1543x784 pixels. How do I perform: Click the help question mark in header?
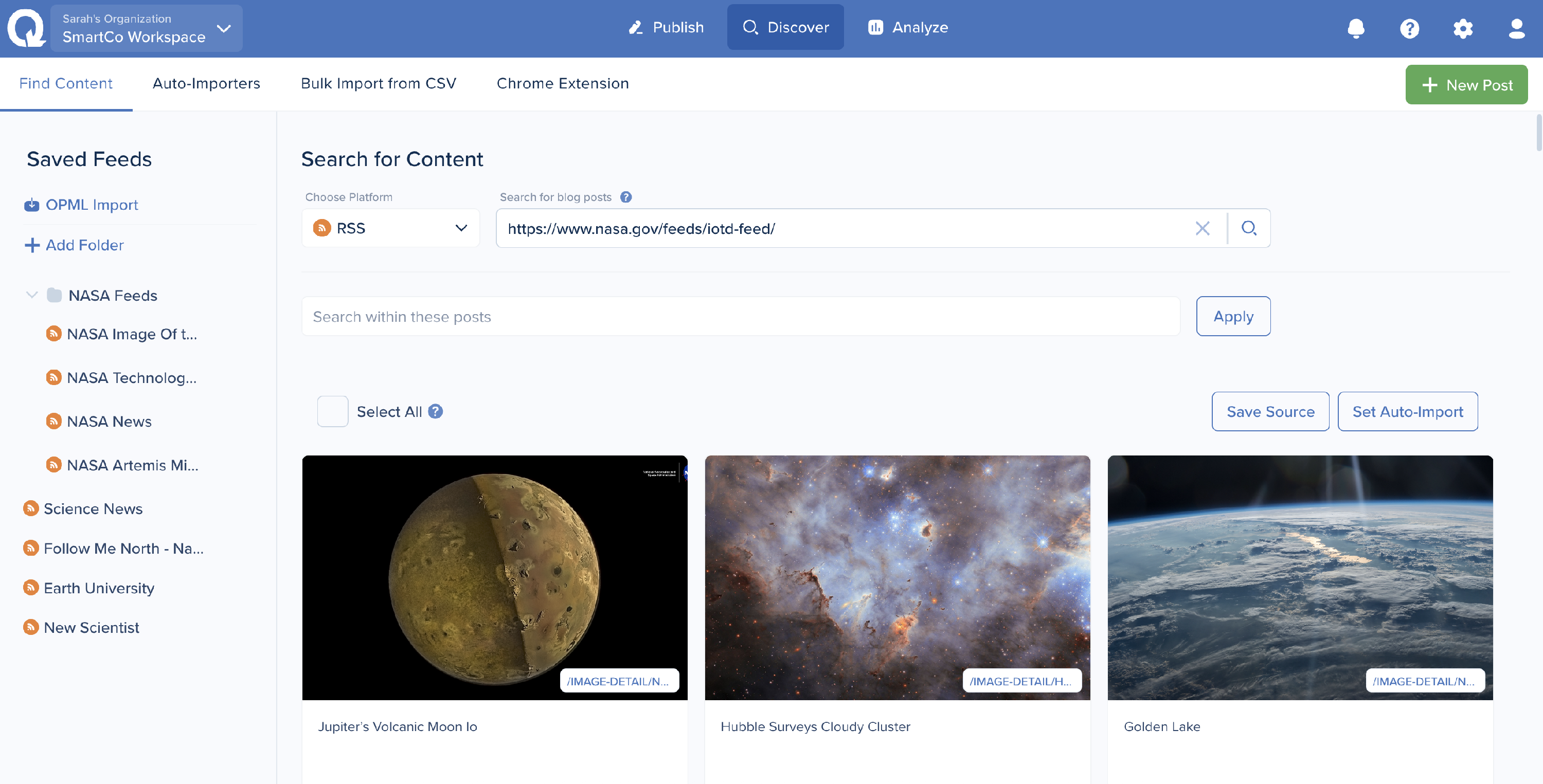pyautogui.click(x=1409, y=28)
